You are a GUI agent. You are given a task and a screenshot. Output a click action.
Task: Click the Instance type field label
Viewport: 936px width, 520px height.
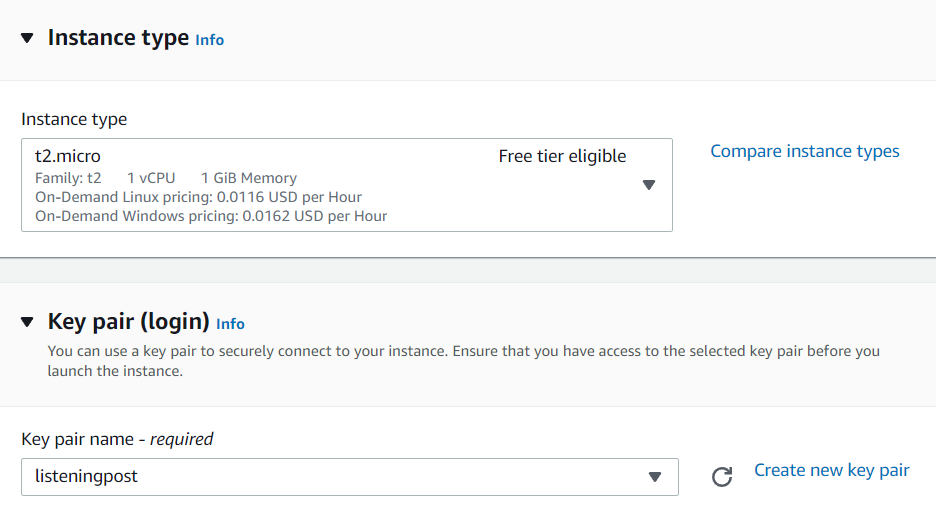[74, 119]
